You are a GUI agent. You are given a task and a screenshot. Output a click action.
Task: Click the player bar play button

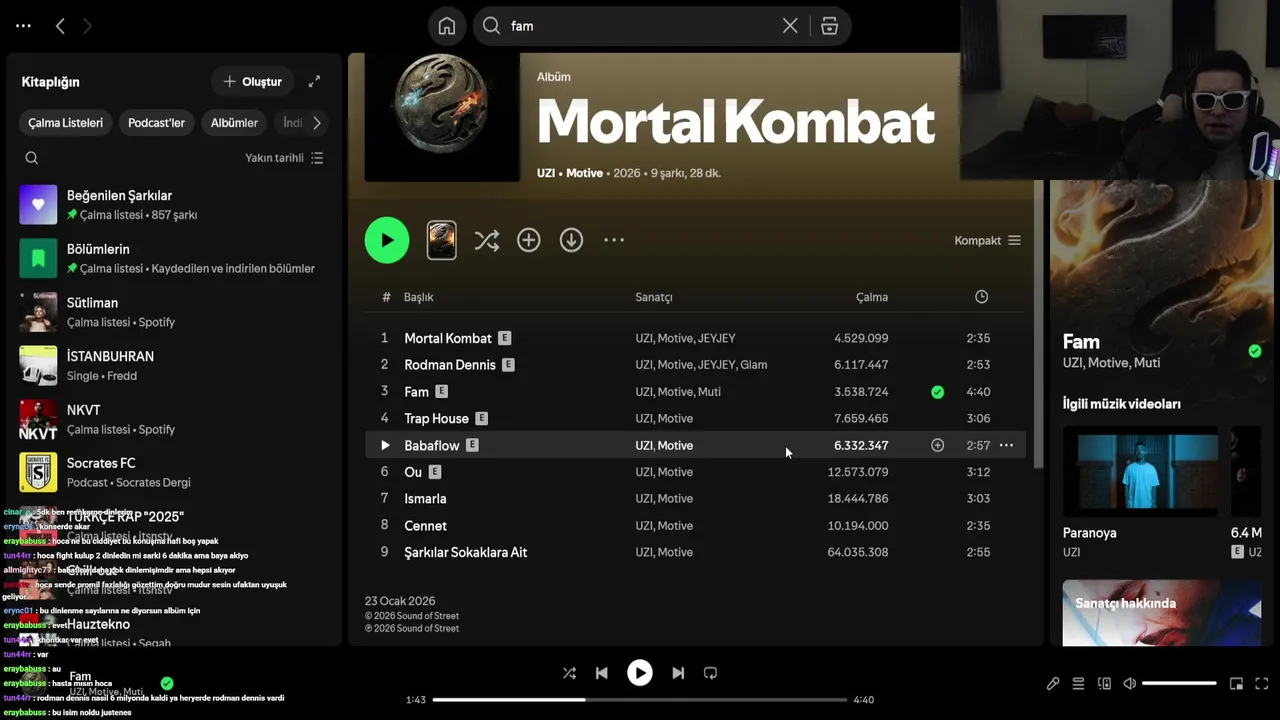640,673
